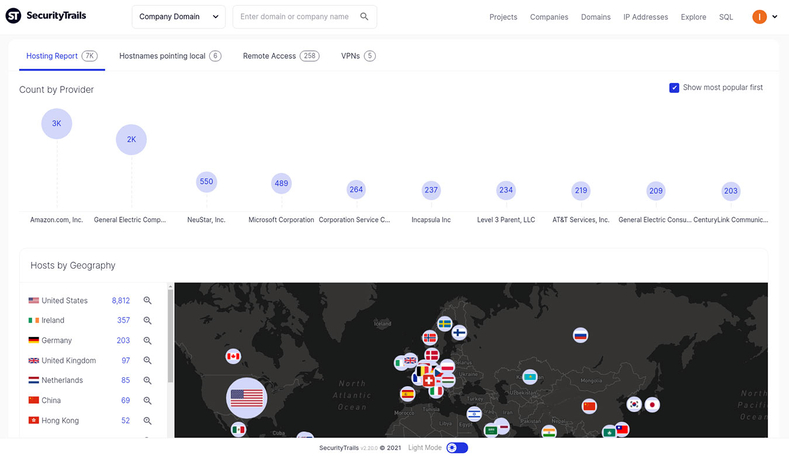
Task: Open Domains in the top navigation
Action: [x=596, y=17]
